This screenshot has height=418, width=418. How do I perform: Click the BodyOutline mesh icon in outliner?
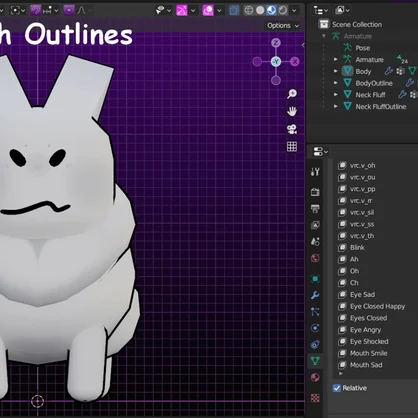(347, 83)
